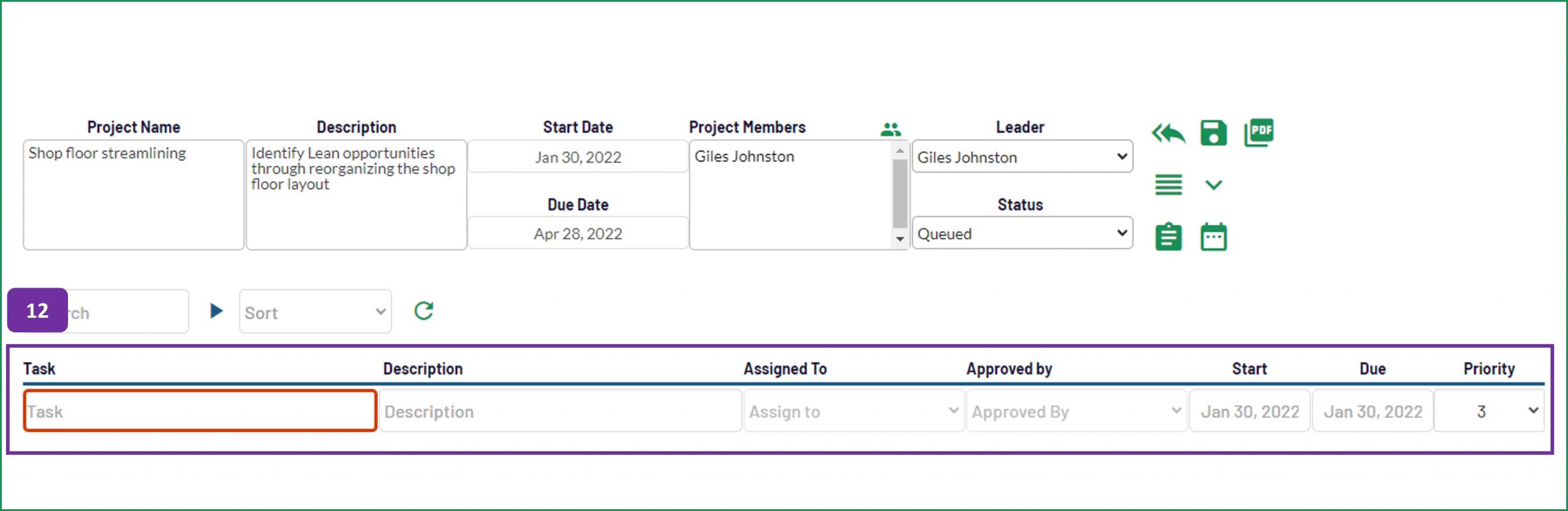Open the Approved By dropdown
This screenshot has width=1568, height=511.
[x=1077, y=411]
